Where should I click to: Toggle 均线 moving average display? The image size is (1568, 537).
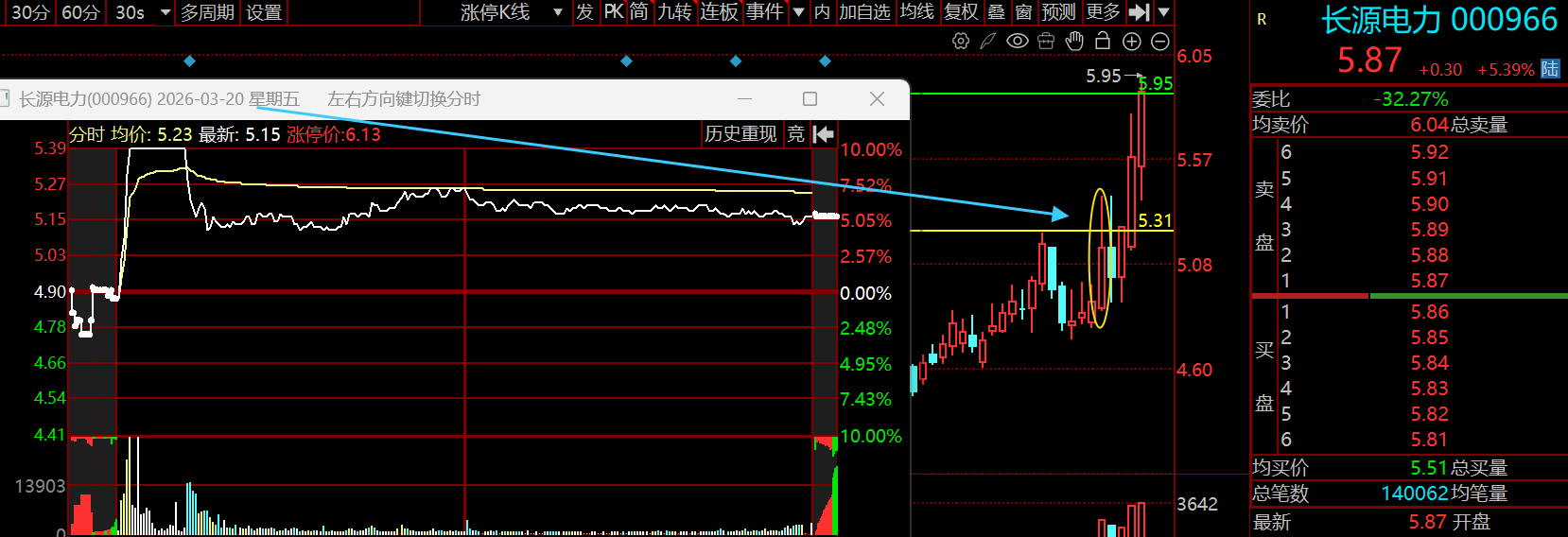916,12
